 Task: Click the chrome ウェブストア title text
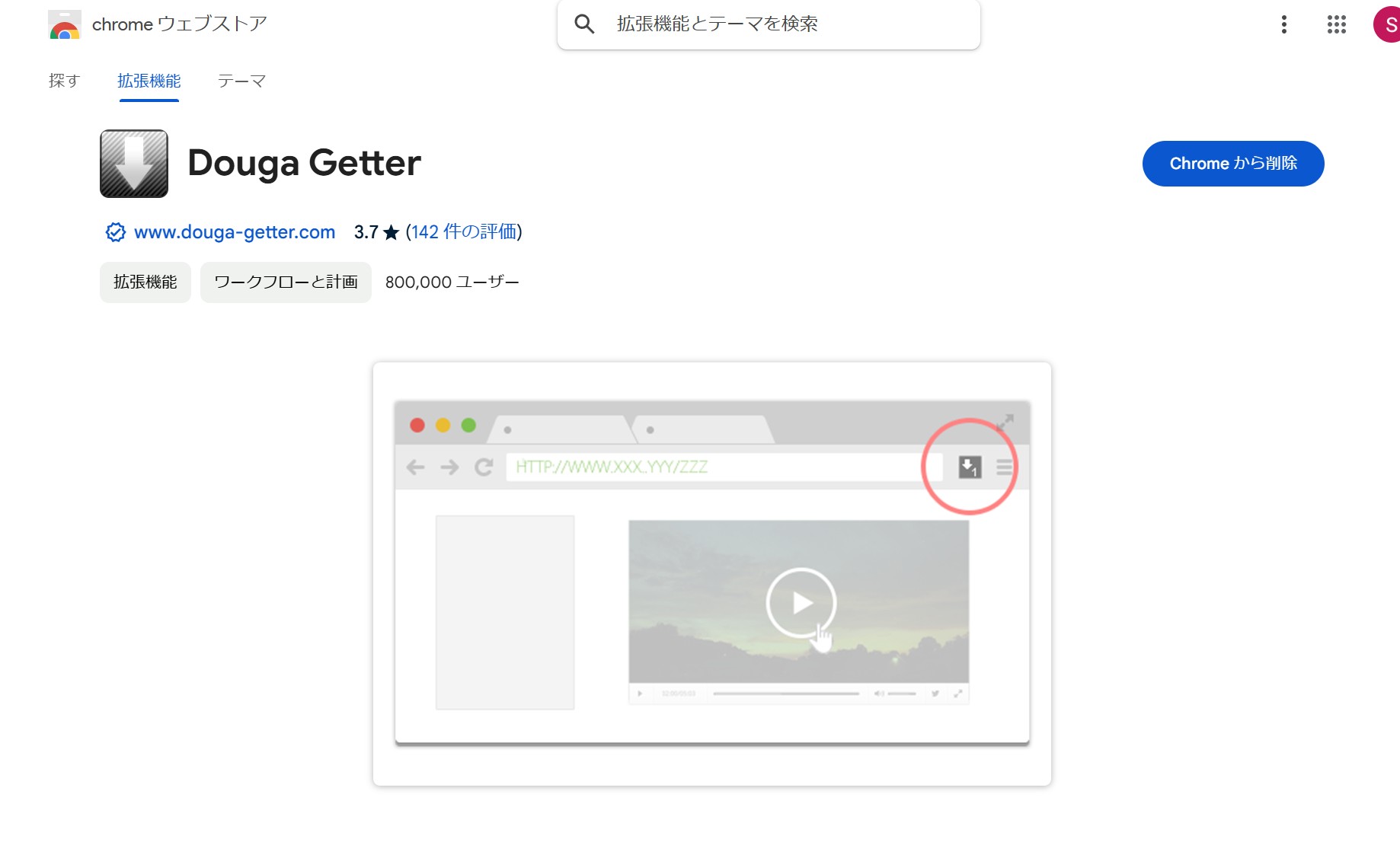(180, 24)
